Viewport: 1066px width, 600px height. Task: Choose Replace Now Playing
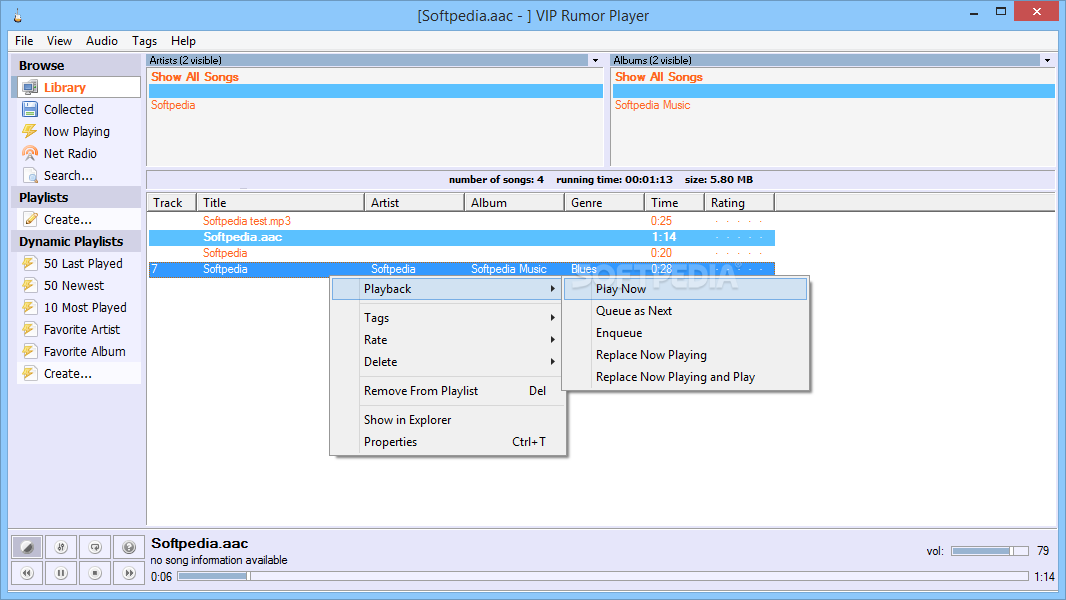(685, 355)
